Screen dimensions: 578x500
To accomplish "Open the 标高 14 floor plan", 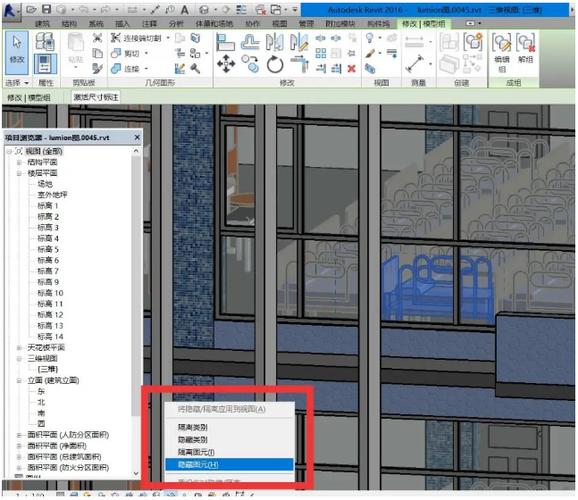I will click(50, 337).
